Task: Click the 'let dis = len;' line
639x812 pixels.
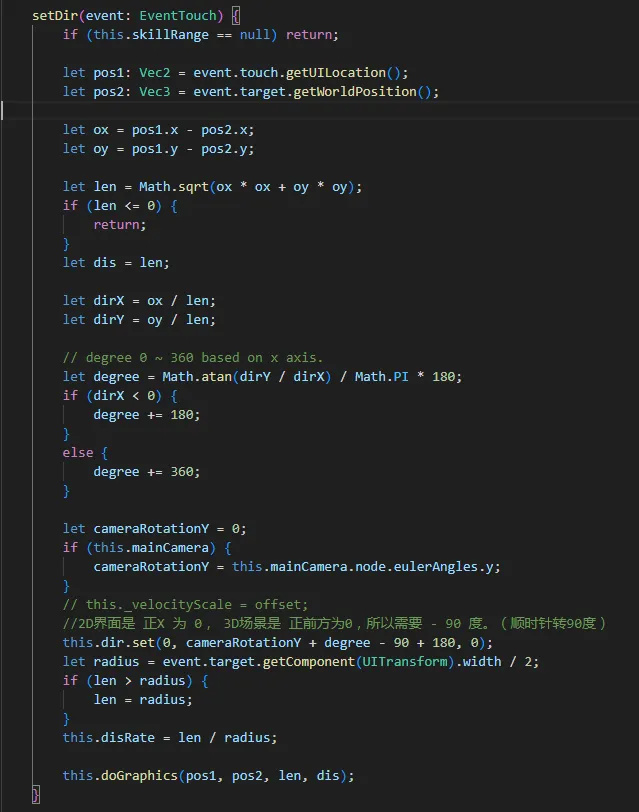Action: click(x=116, y=263)
